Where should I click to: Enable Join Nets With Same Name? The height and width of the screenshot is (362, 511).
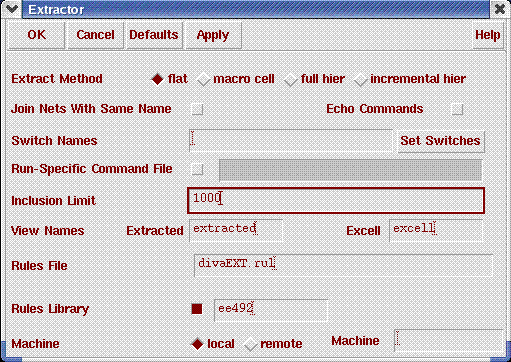point(197,109)
